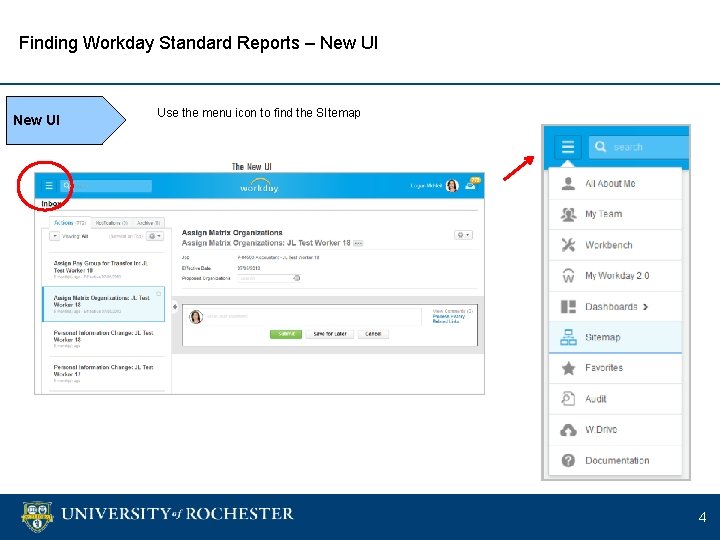Viewport: 720px width, 540px height.
Task: Click the W:Drive cloud icon
Action: 568,430
